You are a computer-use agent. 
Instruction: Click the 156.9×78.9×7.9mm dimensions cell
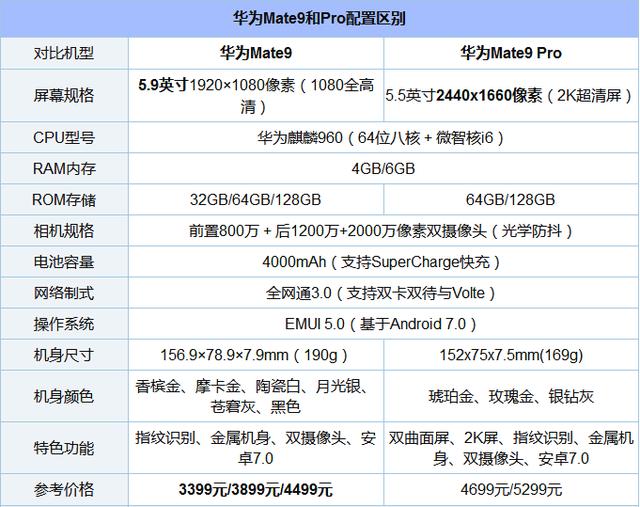(254, 355)
